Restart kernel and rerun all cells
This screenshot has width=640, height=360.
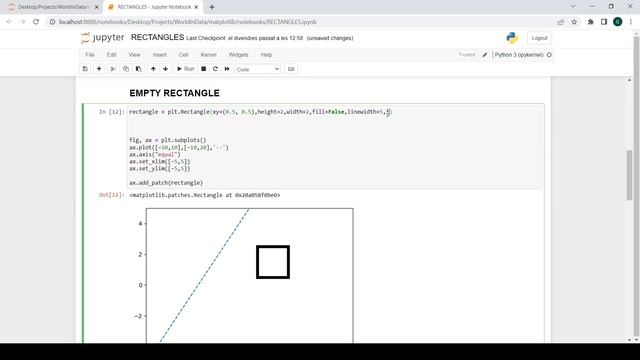[x=227, y=69]
